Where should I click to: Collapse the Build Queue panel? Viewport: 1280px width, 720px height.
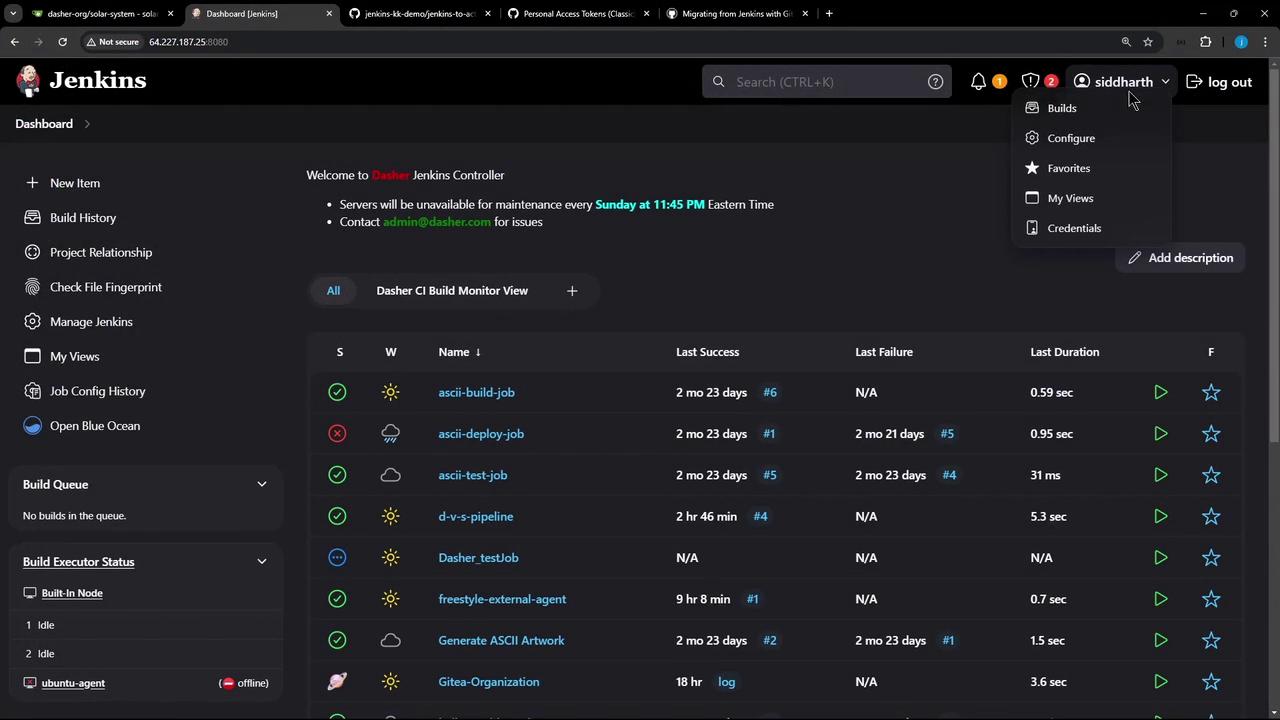(262, 485)
